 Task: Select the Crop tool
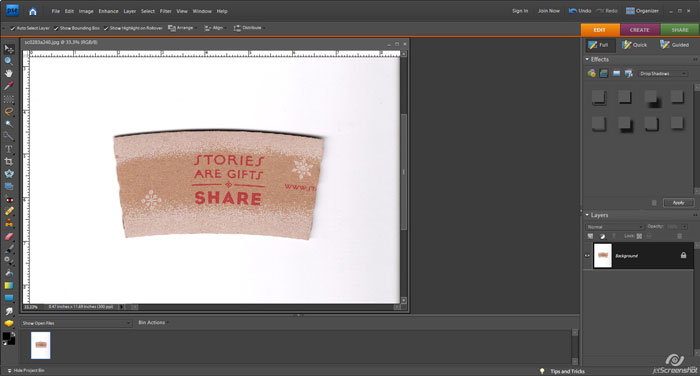coord(8,162)
